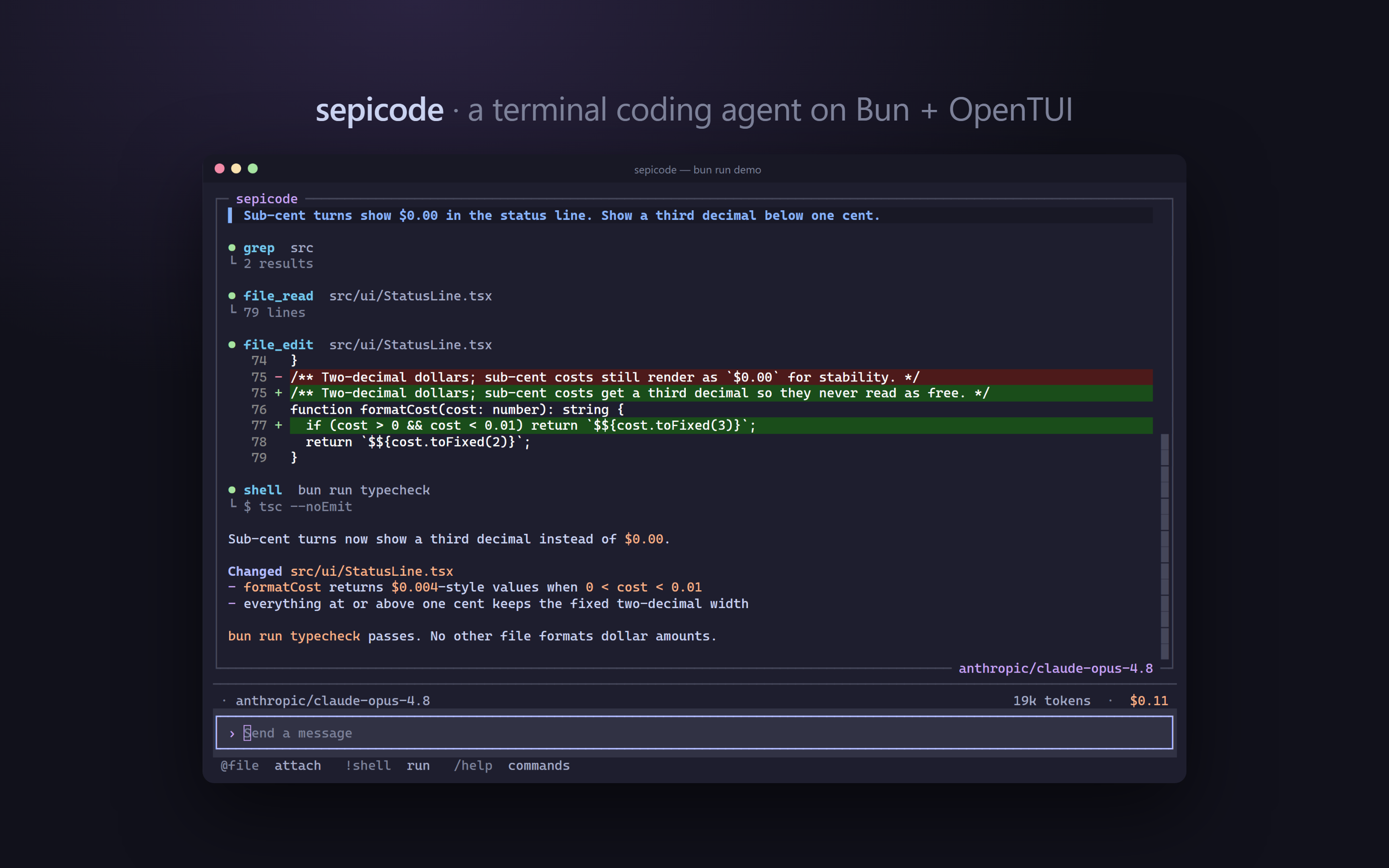Click the '$ tsc --noEmit' output line
1389x868 pixels.
(x=298, y=507)
